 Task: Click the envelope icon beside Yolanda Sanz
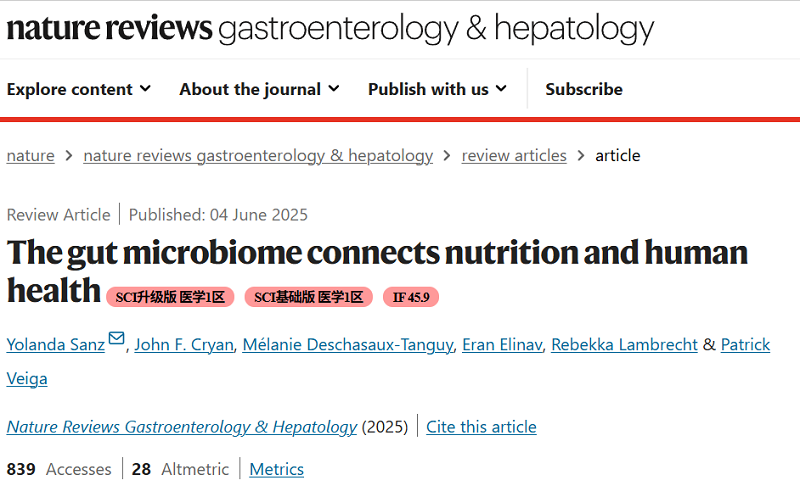(x=116, y=338)
